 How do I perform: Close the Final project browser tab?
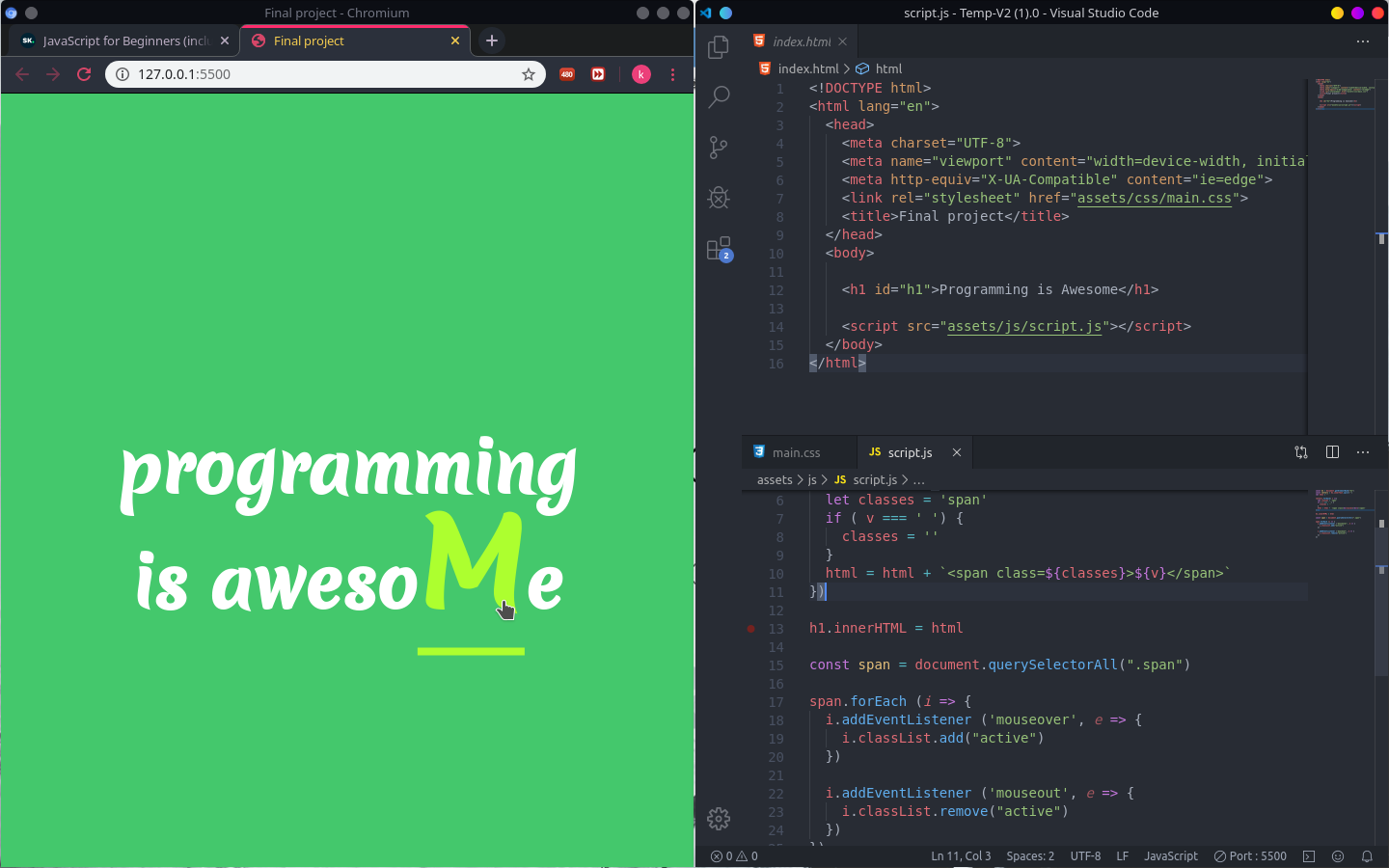point(455,41)
